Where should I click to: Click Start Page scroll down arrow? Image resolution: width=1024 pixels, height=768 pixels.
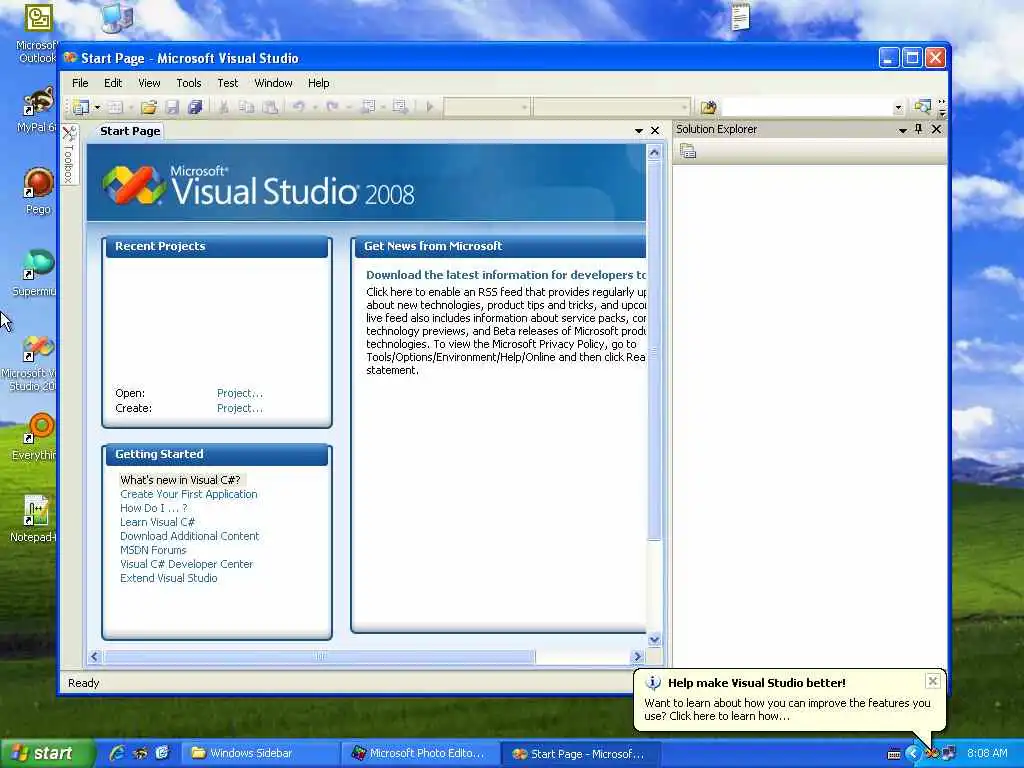[654, 639]
